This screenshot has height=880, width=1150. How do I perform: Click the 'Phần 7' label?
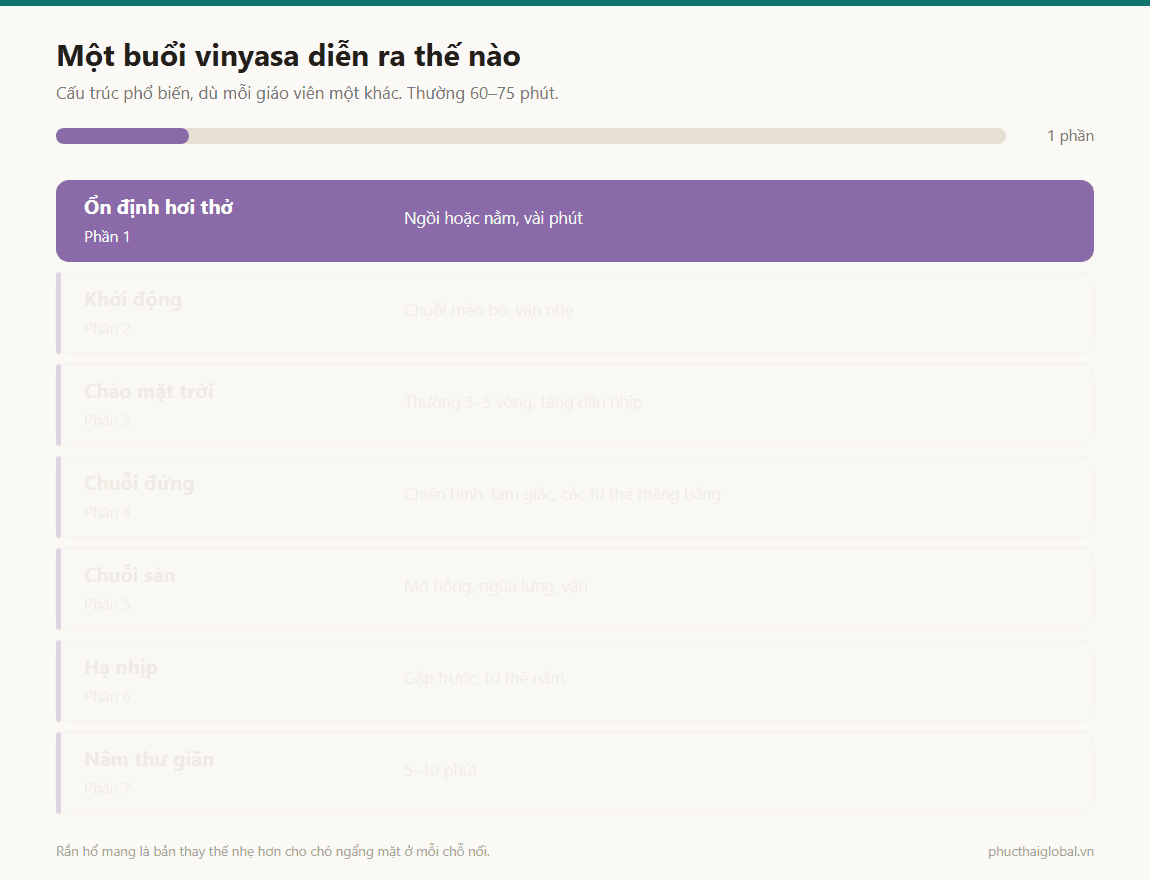107,789
